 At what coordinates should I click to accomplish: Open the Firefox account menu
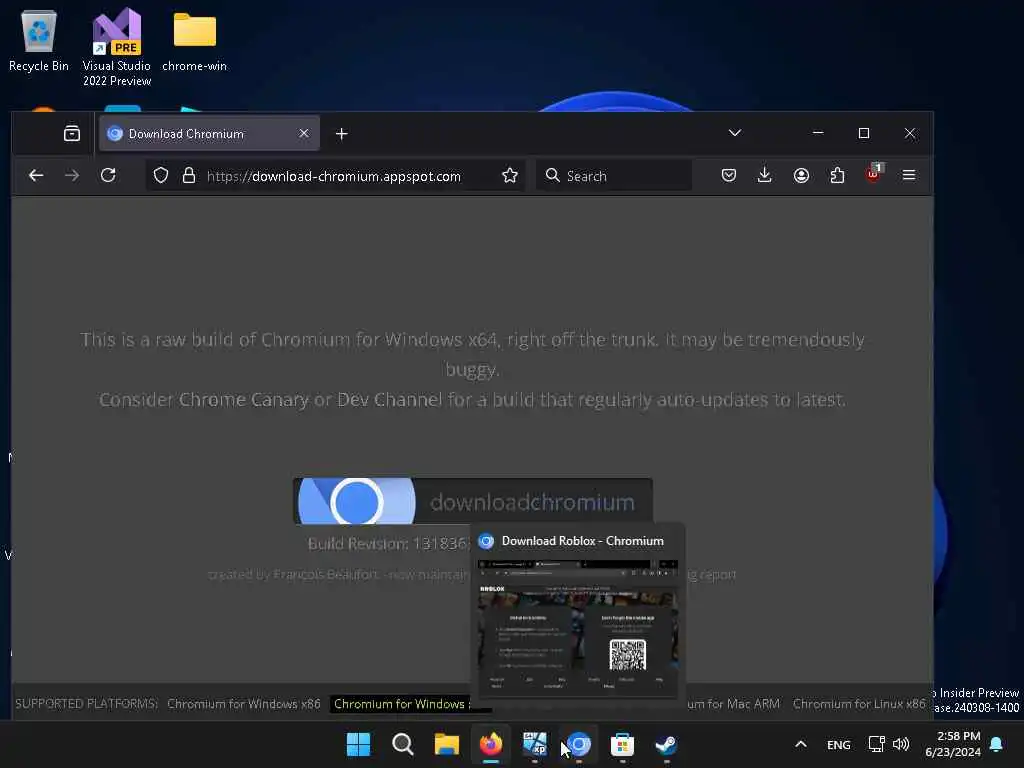pos(801,176)
